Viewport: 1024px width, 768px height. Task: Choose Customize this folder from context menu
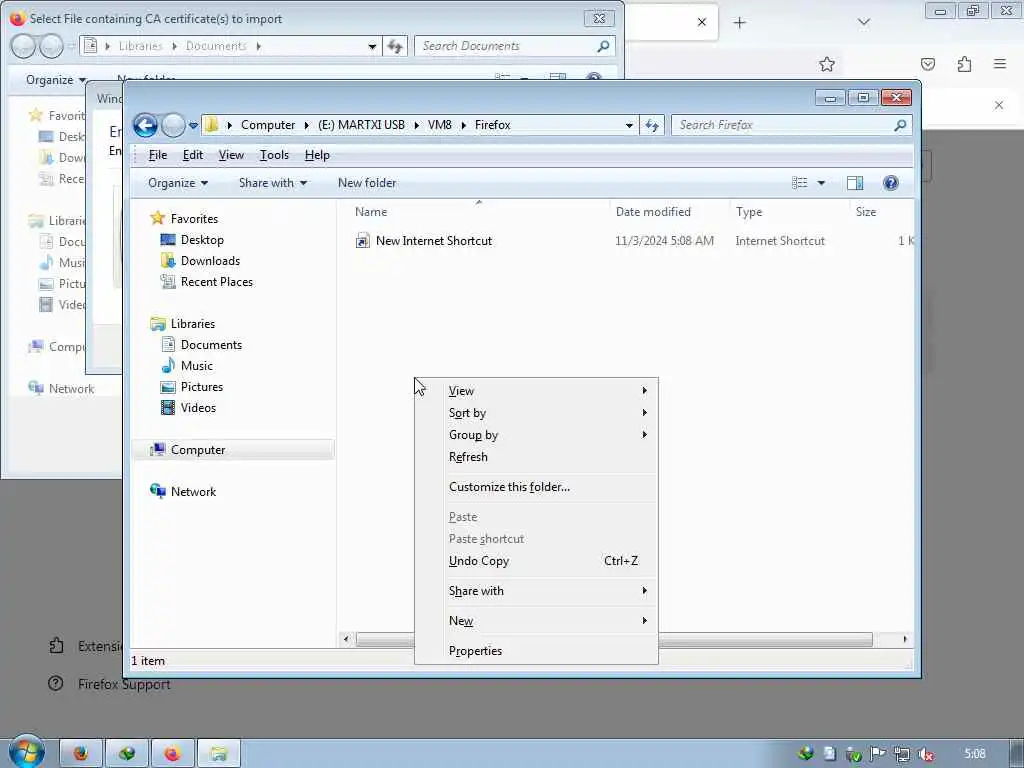[536, 487]
